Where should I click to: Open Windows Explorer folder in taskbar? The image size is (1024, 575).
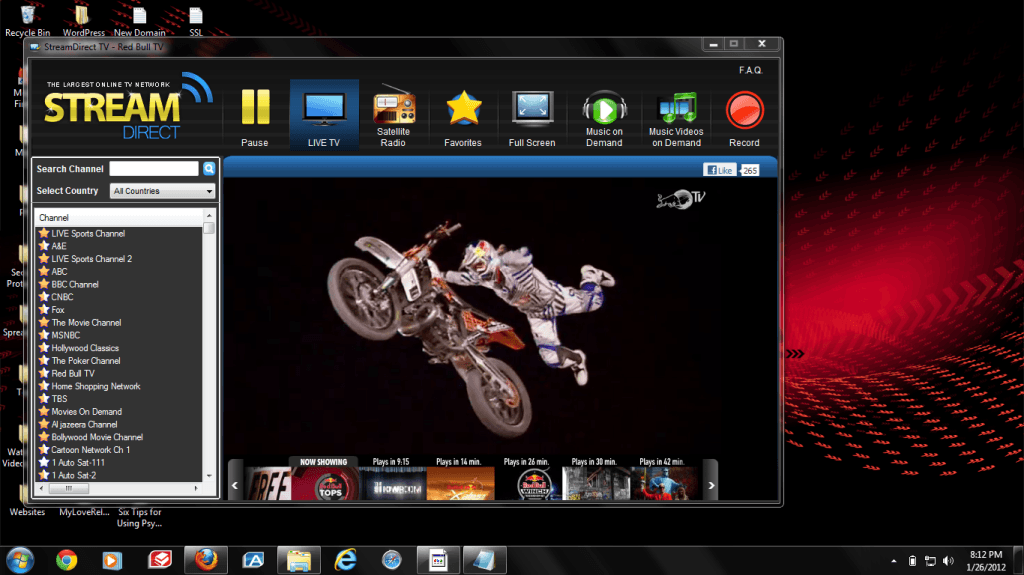(x=298, y=561)
